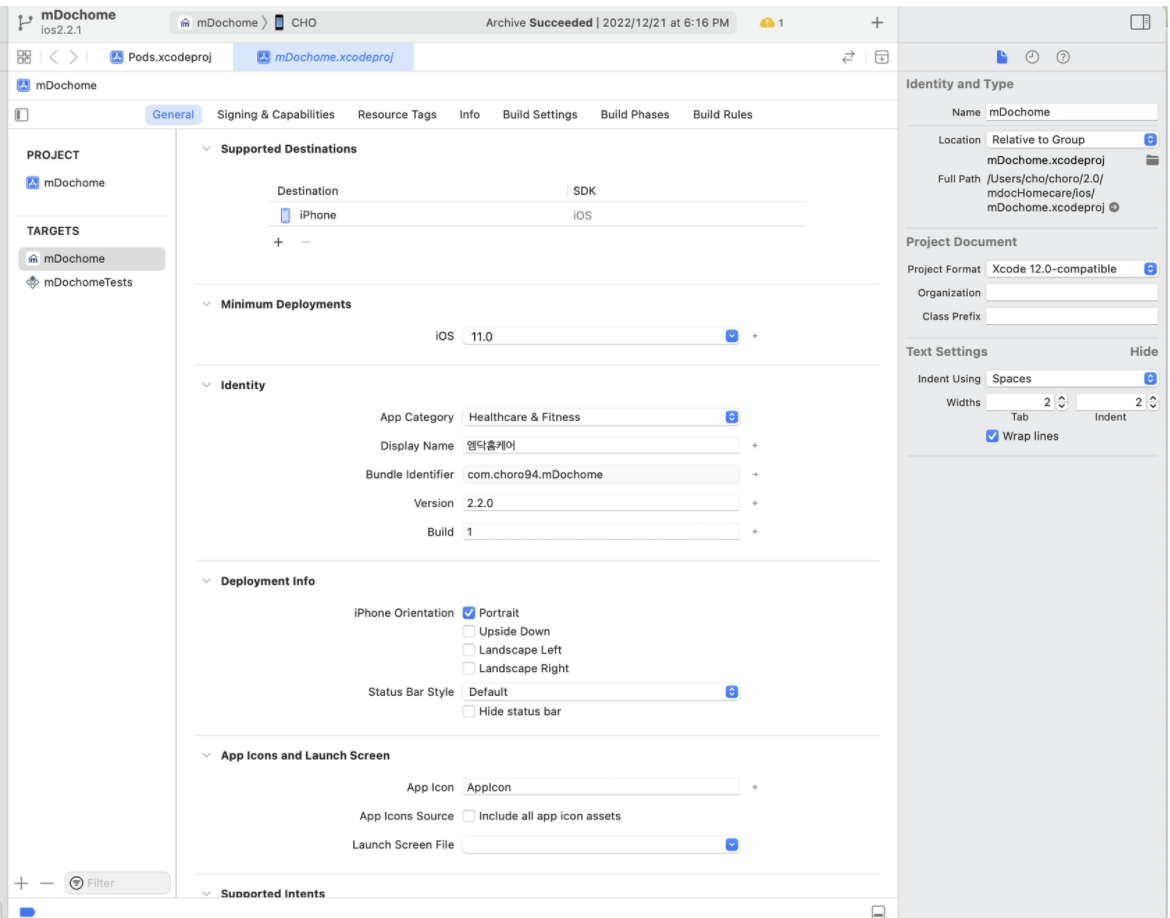1170x918 pixels.
Task: Select mDochomeTests target
Action: click(92, 282)
